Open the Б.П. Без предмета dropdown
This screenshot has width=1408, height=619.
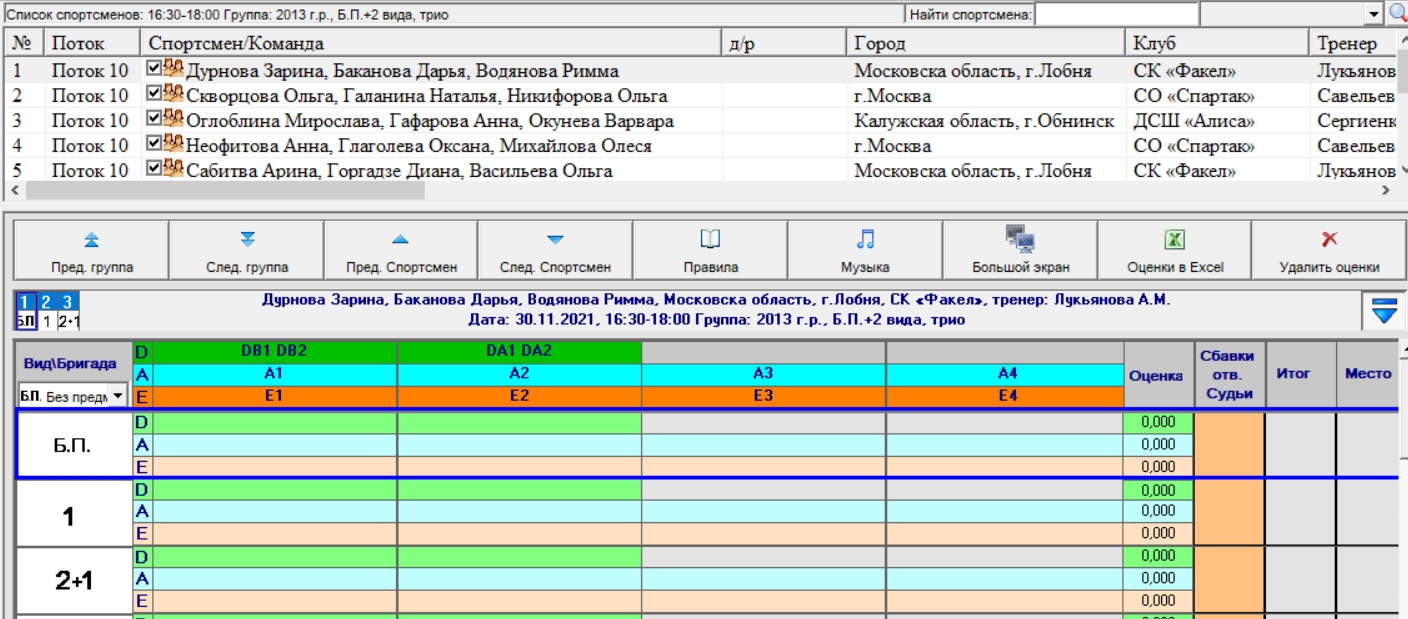pos(120,397)
